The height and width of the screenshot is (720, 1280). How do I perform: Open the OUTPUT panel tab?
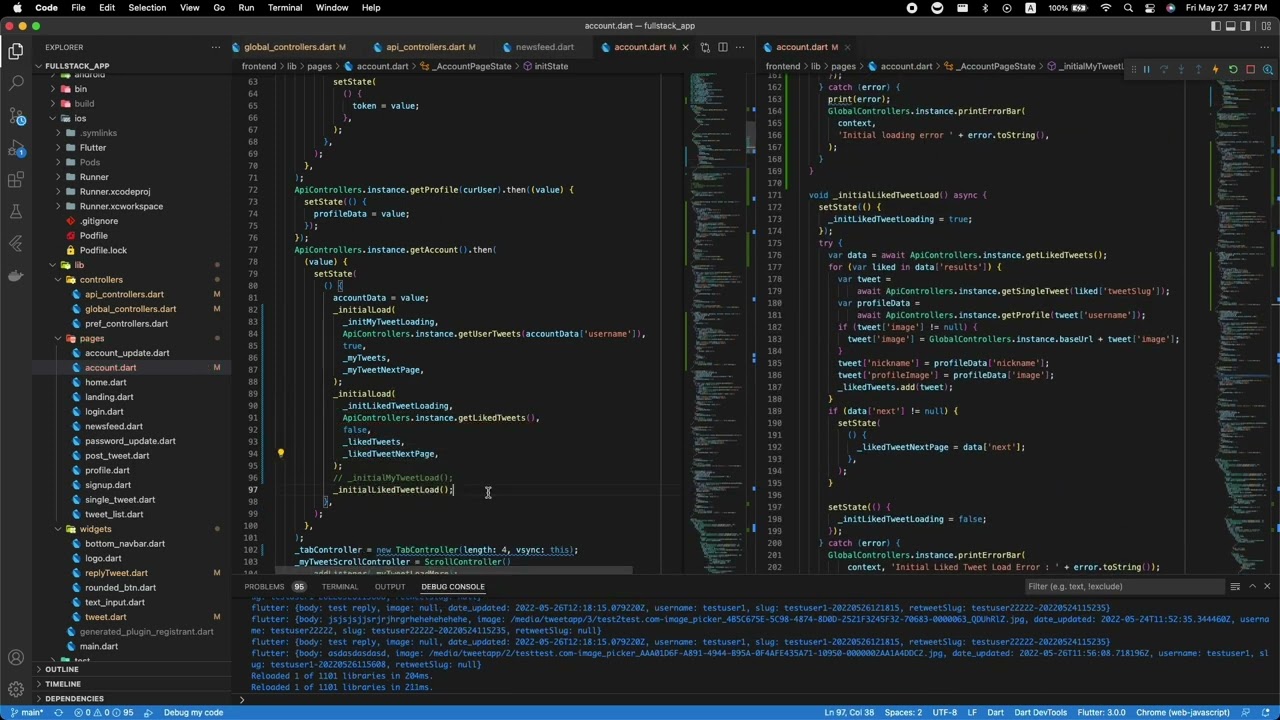pyautogui.click(x=389, y=587)
